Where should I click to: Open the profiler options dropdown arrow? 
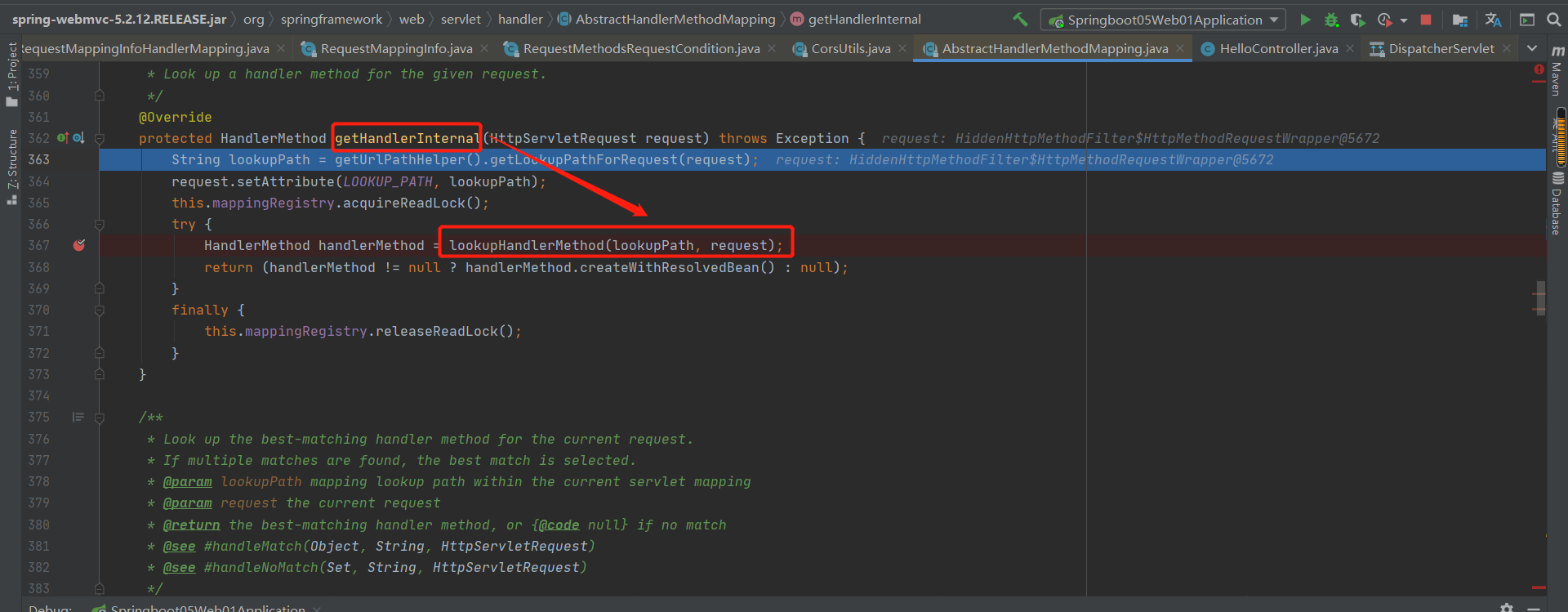(1403, 20)
